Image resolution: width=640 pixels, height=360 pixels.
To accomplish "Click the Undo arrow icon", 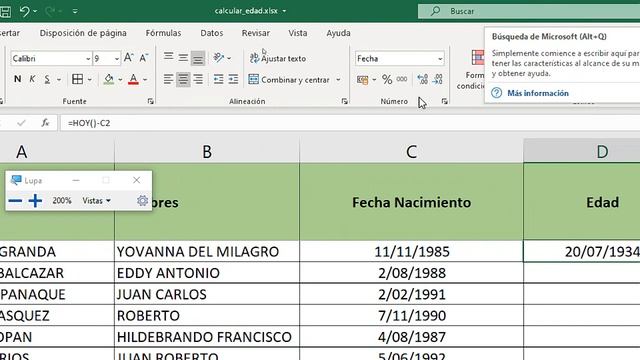I will coord(24,11).
